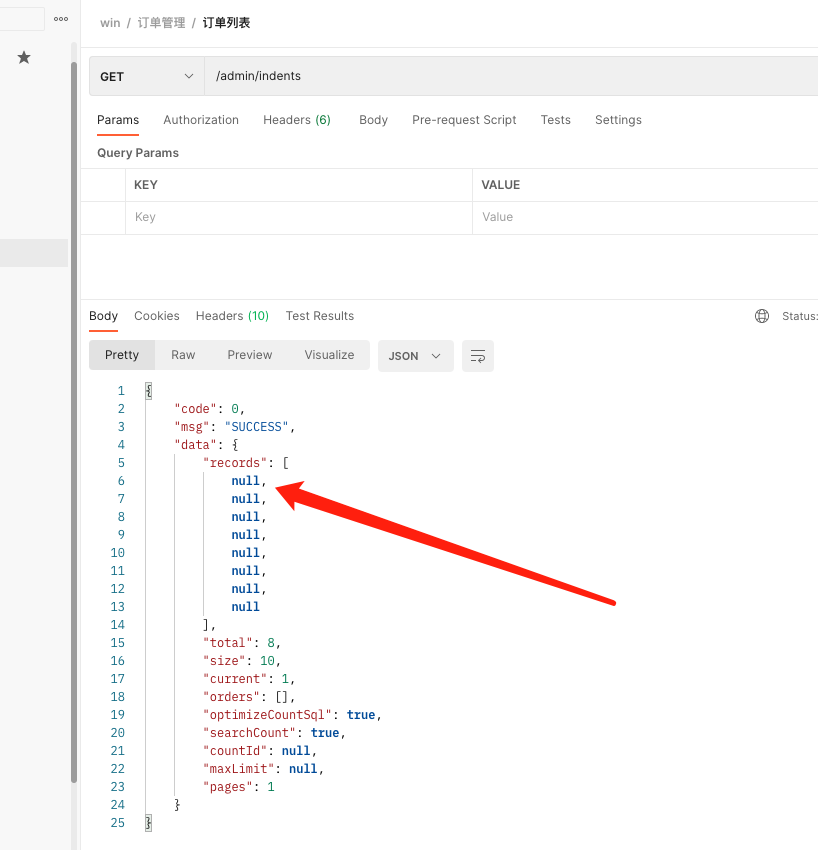818x850 pixels.
Task: Open the request Headers (6) tab
Action: [x=297, y=120]
